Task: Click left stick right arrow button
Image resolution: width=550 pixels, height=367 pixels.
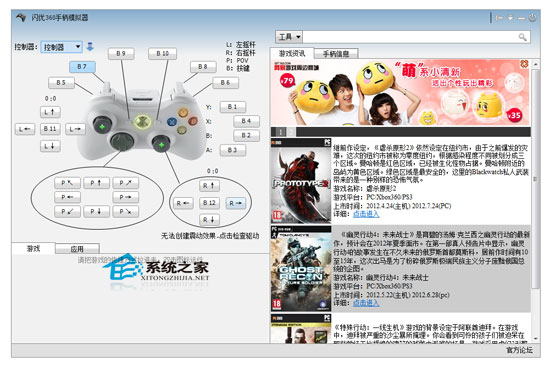Action: tap(75, 129)
